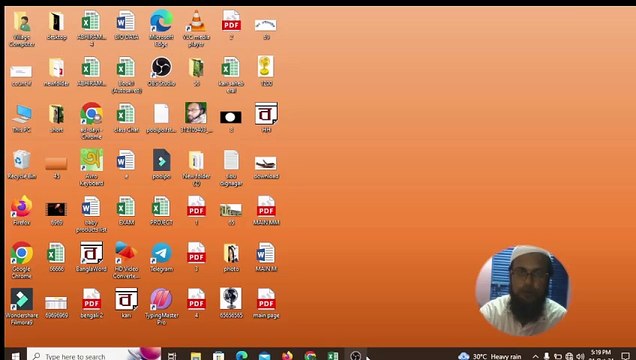
Task: Select the Firefox desktop shortcut
Action: (x=22, y=210)
